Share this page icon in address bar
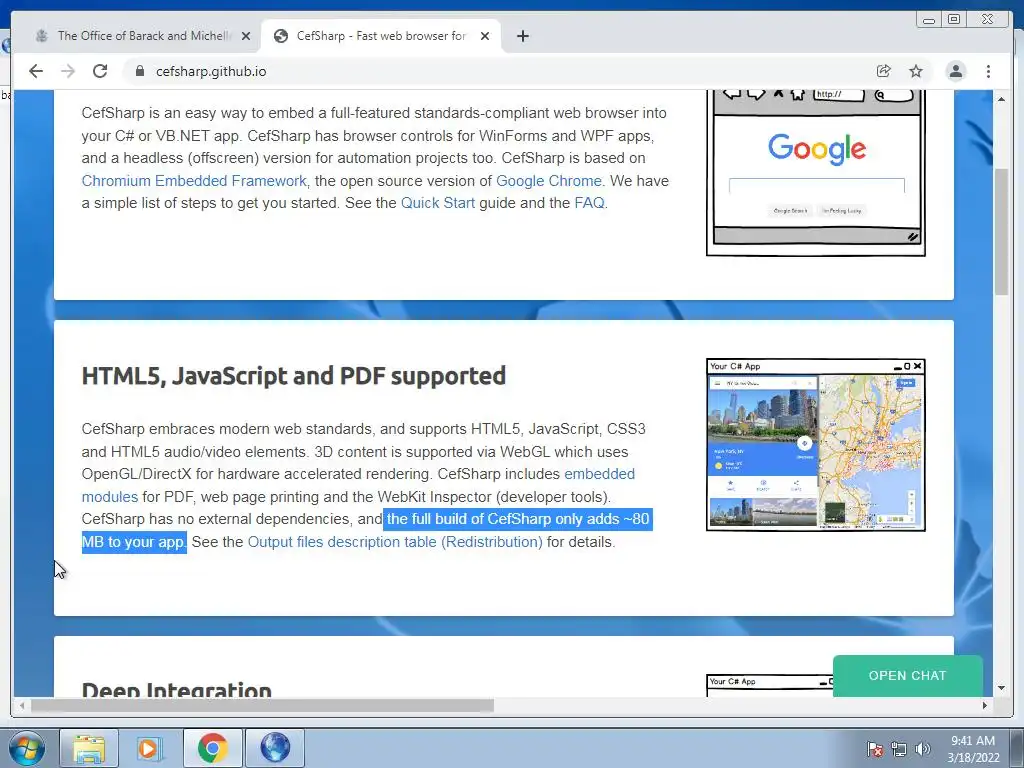 [884, 71]
